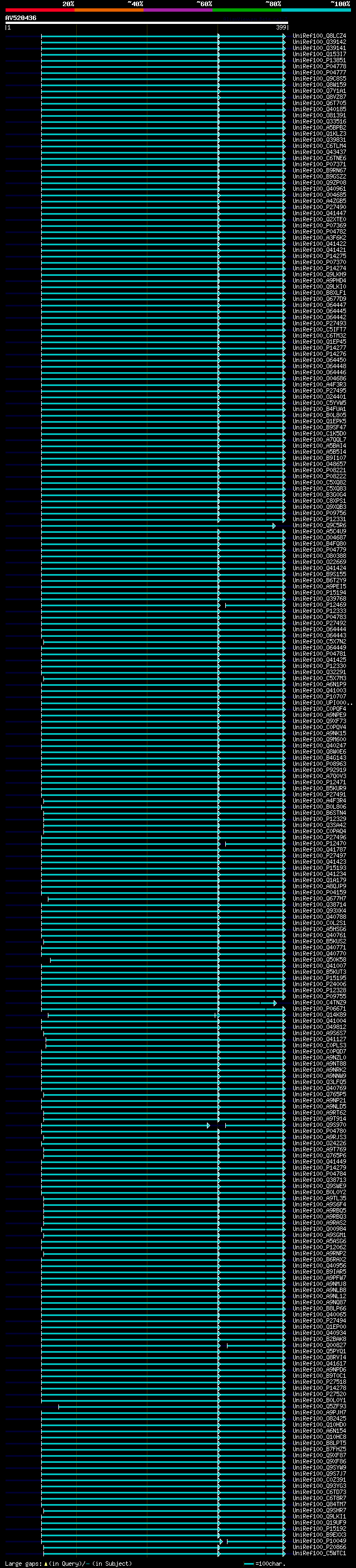Select the UniRef100_B4G143 label
The height and width of the screenshot is (1568, 356).
(x=319, y=758)
